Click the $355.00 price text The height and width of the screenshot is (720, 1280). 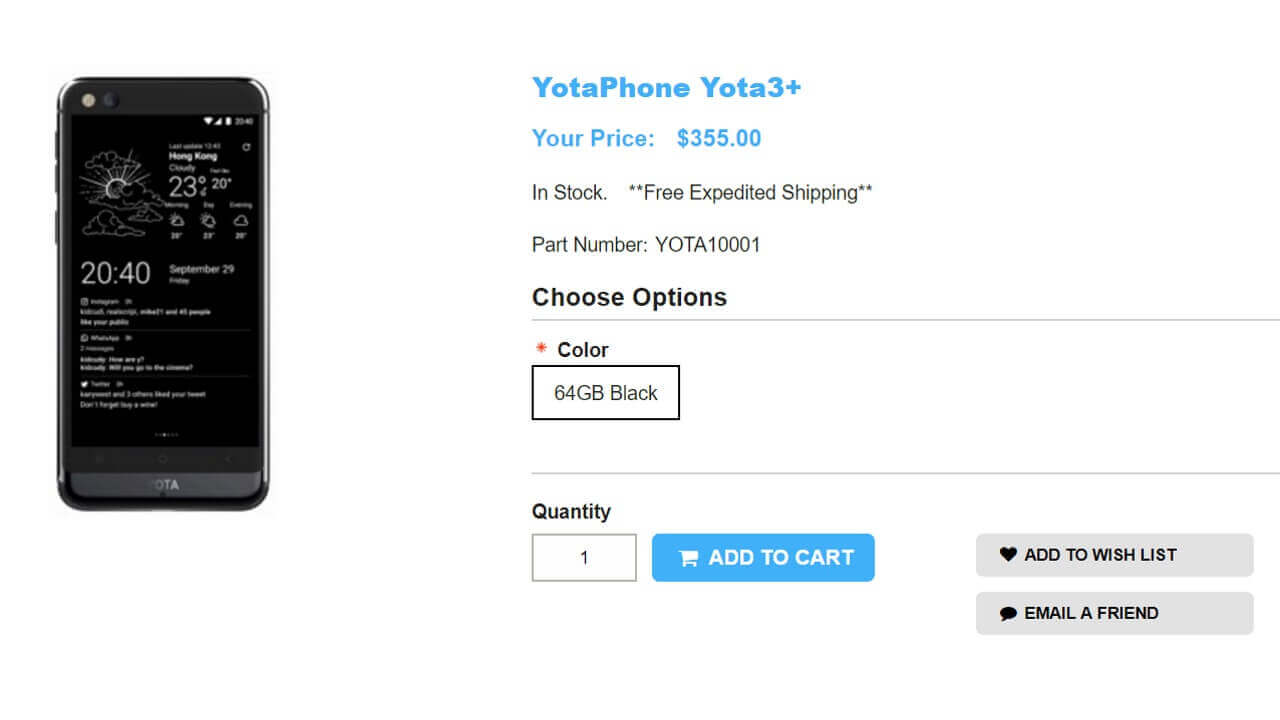pyautogui.click(x=718, y=139)
